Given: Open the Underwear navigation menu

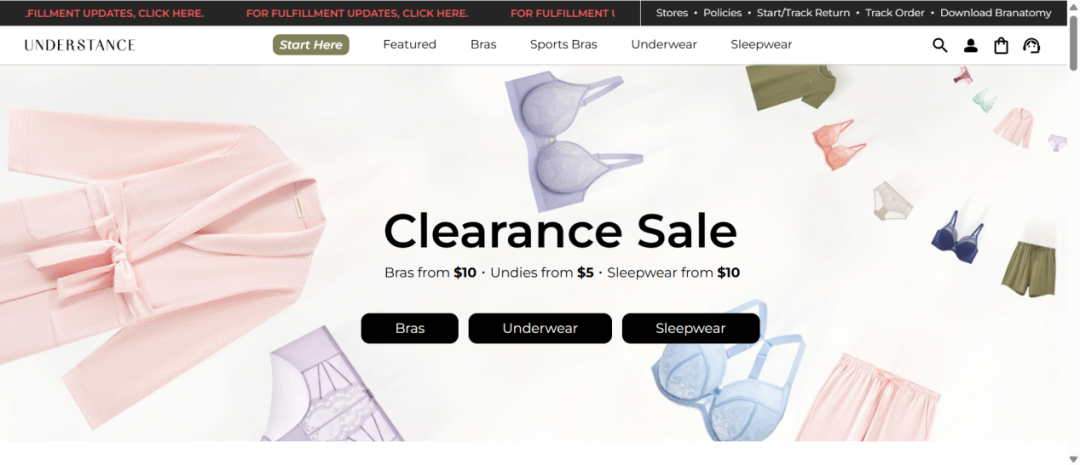Looking at the screenshot, I should coord(664,45).
